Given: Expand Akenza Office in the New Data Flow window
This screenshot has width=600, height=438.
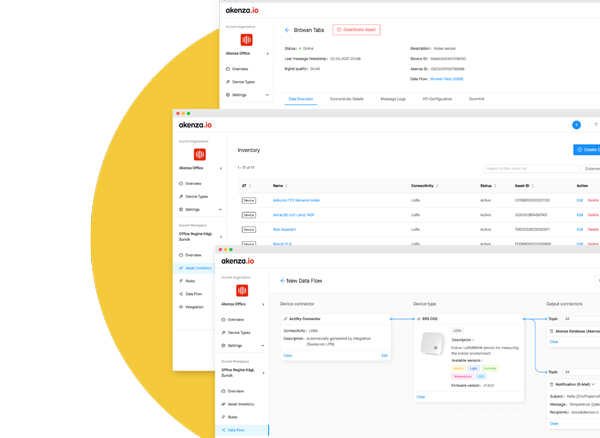Looking at the screenshot, I should tap(263, 304).
